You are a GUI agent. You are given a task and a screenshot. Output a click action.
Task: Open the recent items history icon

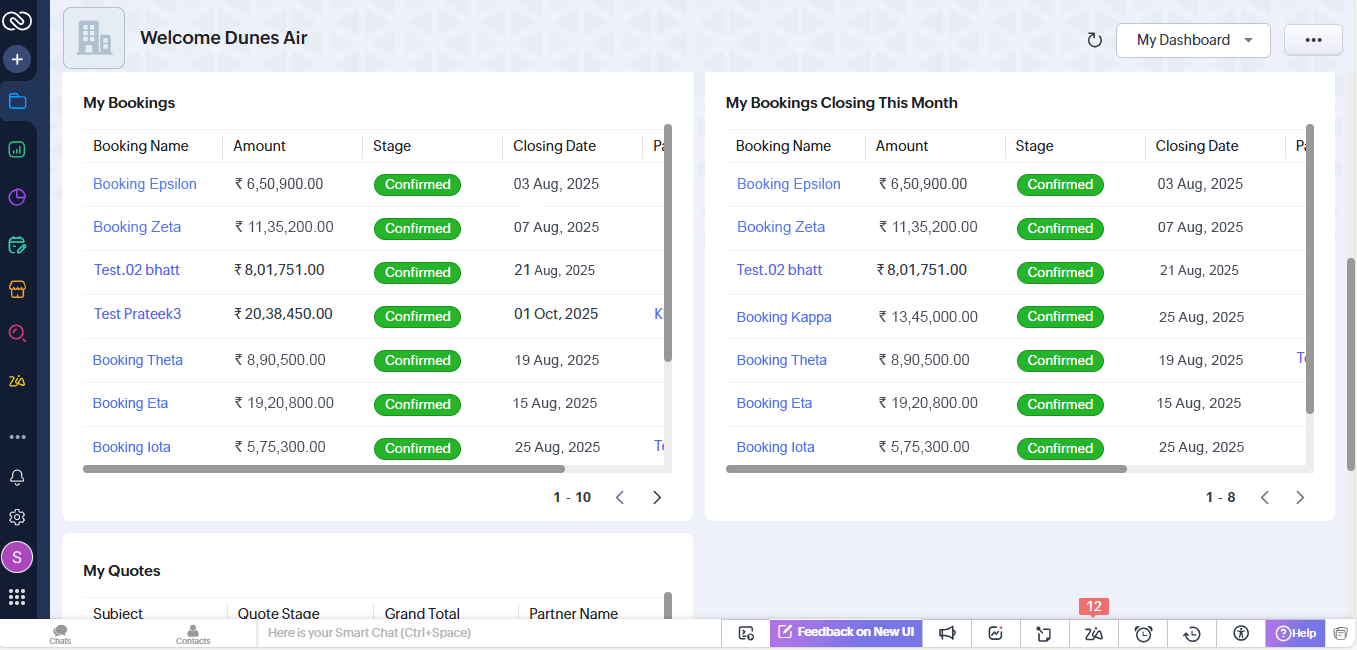[1192, 633]
